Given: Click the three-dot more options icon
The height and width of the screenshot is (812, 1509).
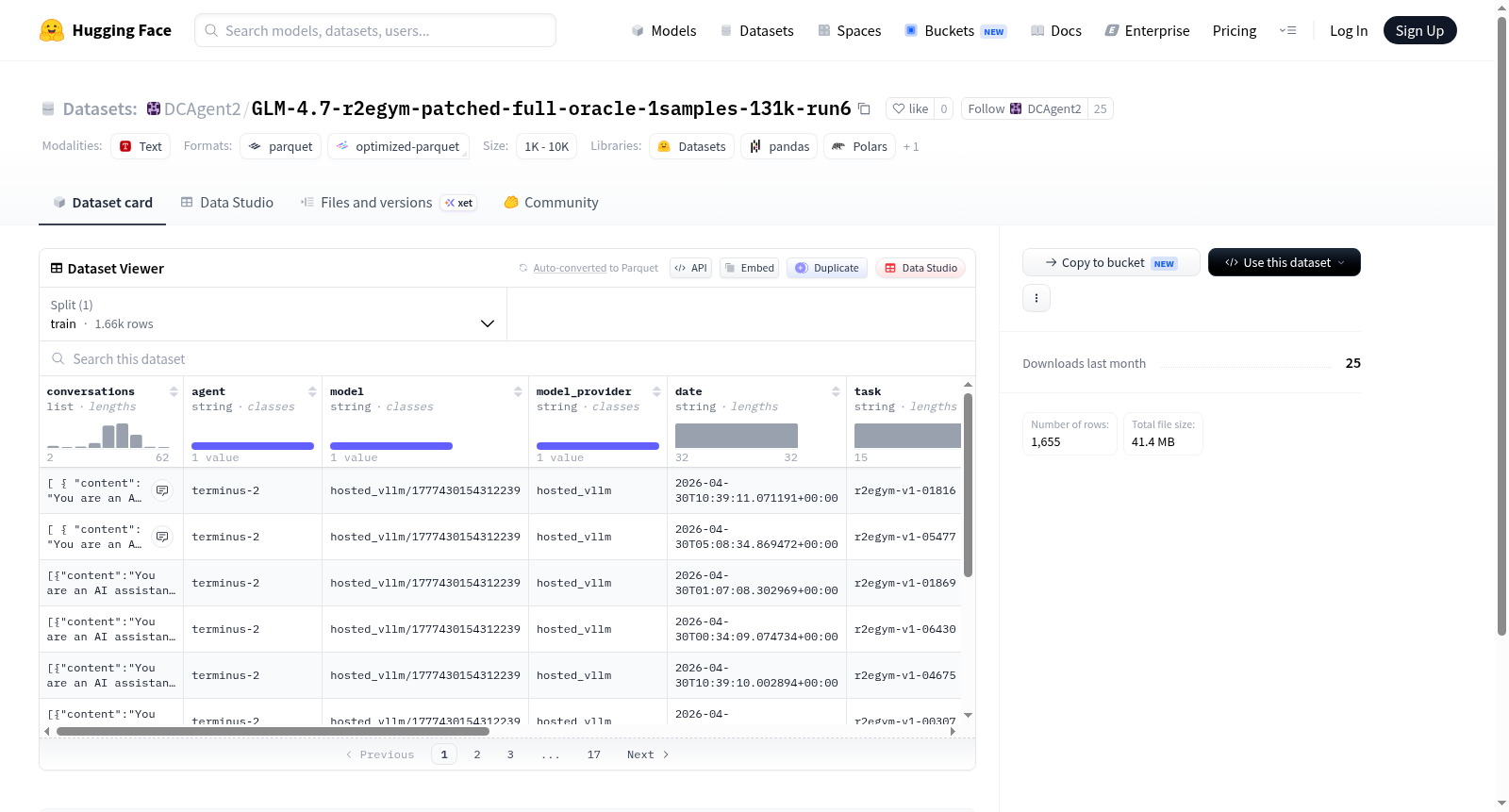Looking at the screenshot, I should point(1036,298).
